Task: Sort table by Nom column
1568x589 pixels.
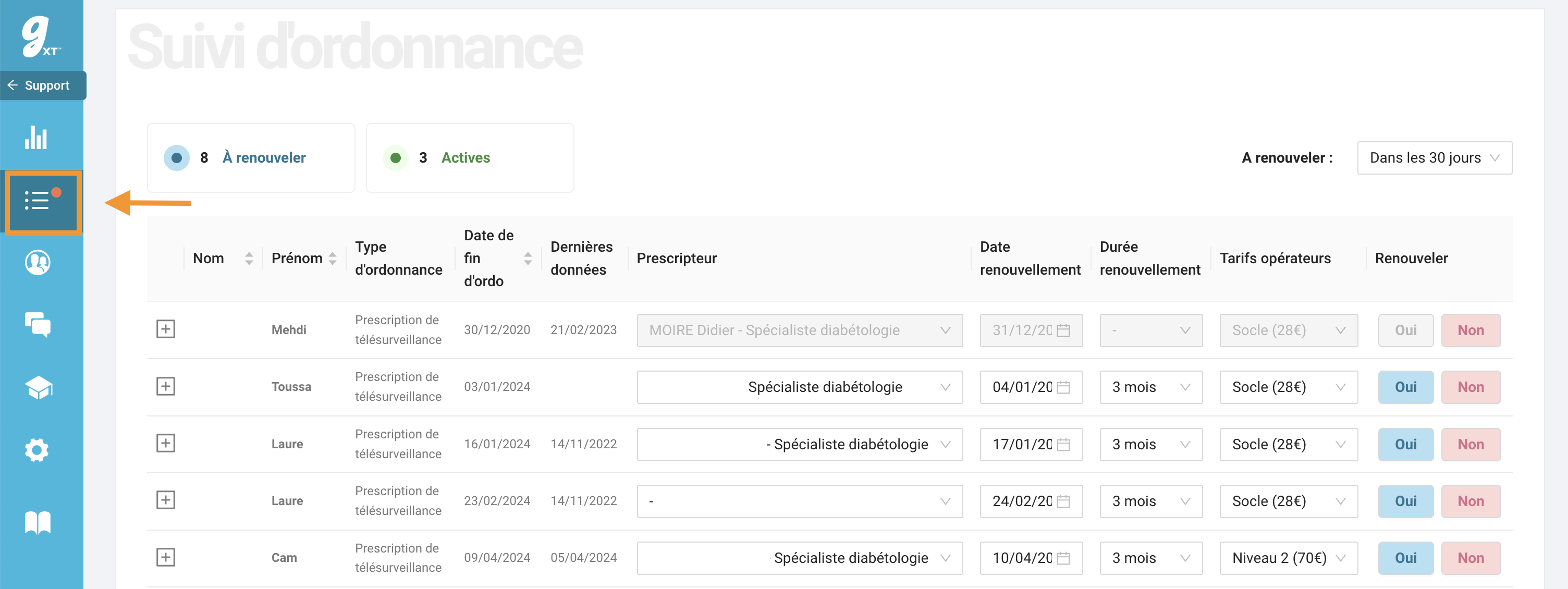Action: (x=249, y=259)
